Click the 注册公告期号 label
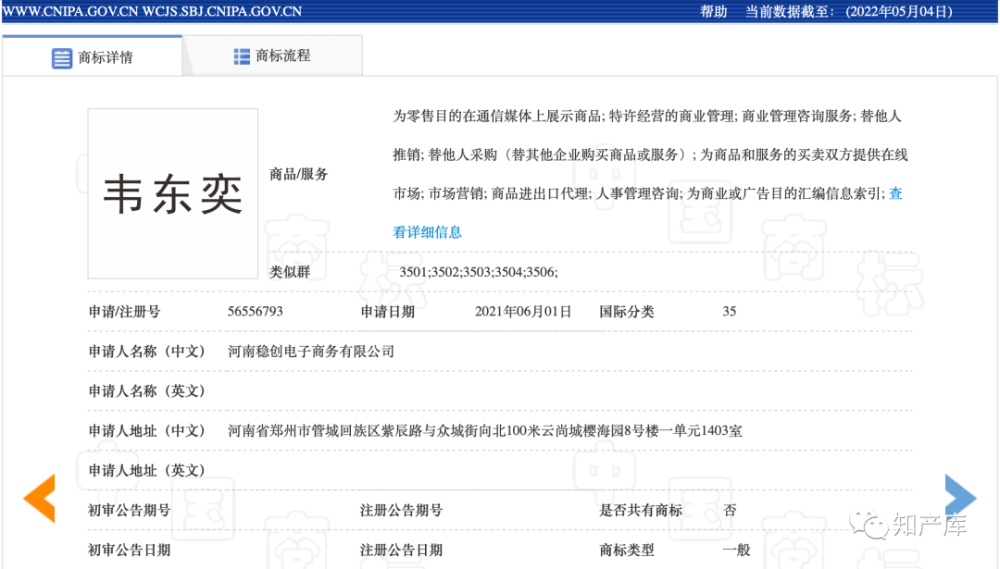The width and height of the screenshot is (1000, 569). 401,510
